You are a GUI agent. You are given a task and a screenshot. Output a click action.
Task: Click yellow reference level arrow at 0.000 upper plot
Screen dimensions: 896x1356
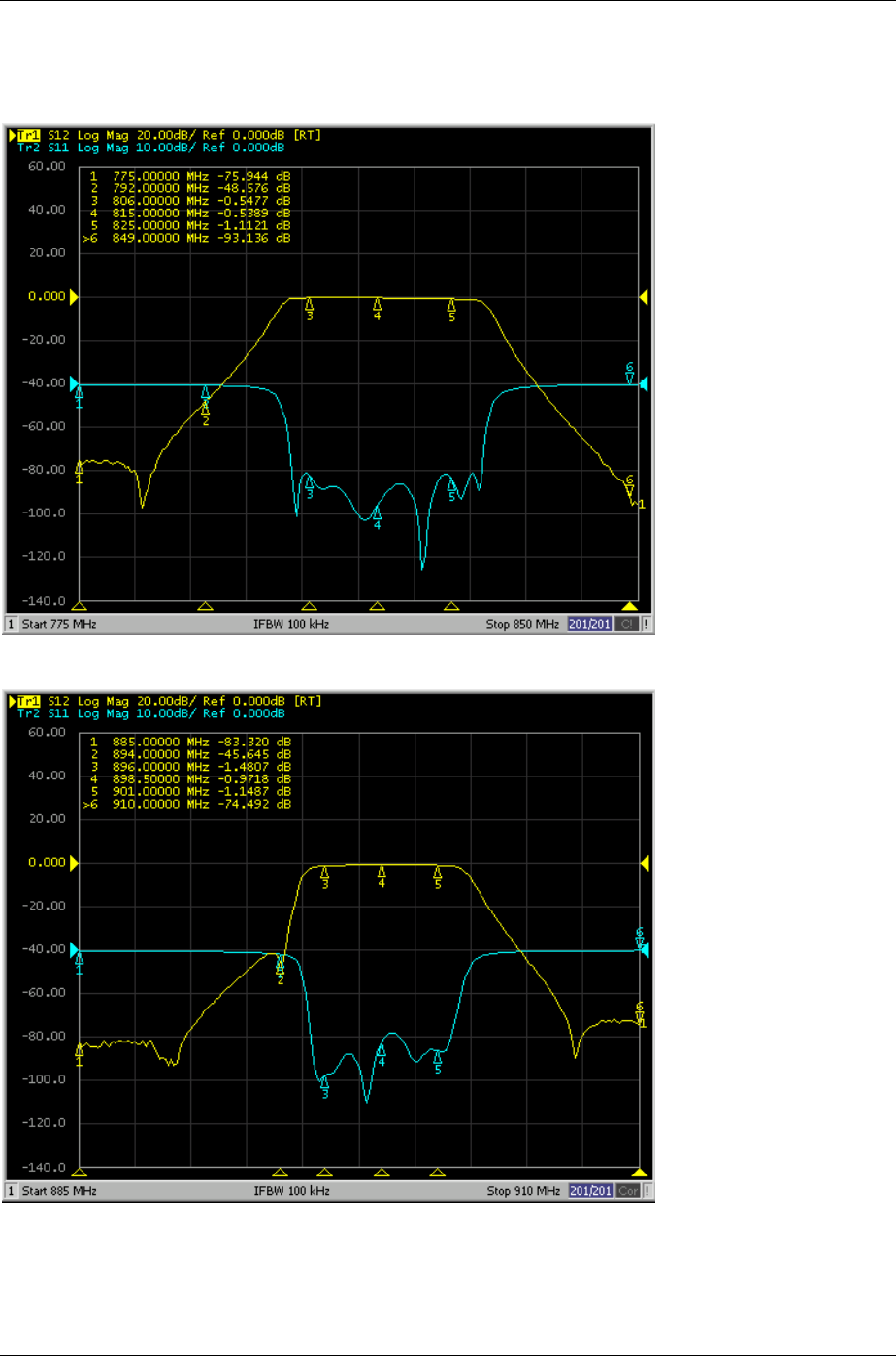coord(73,296)
